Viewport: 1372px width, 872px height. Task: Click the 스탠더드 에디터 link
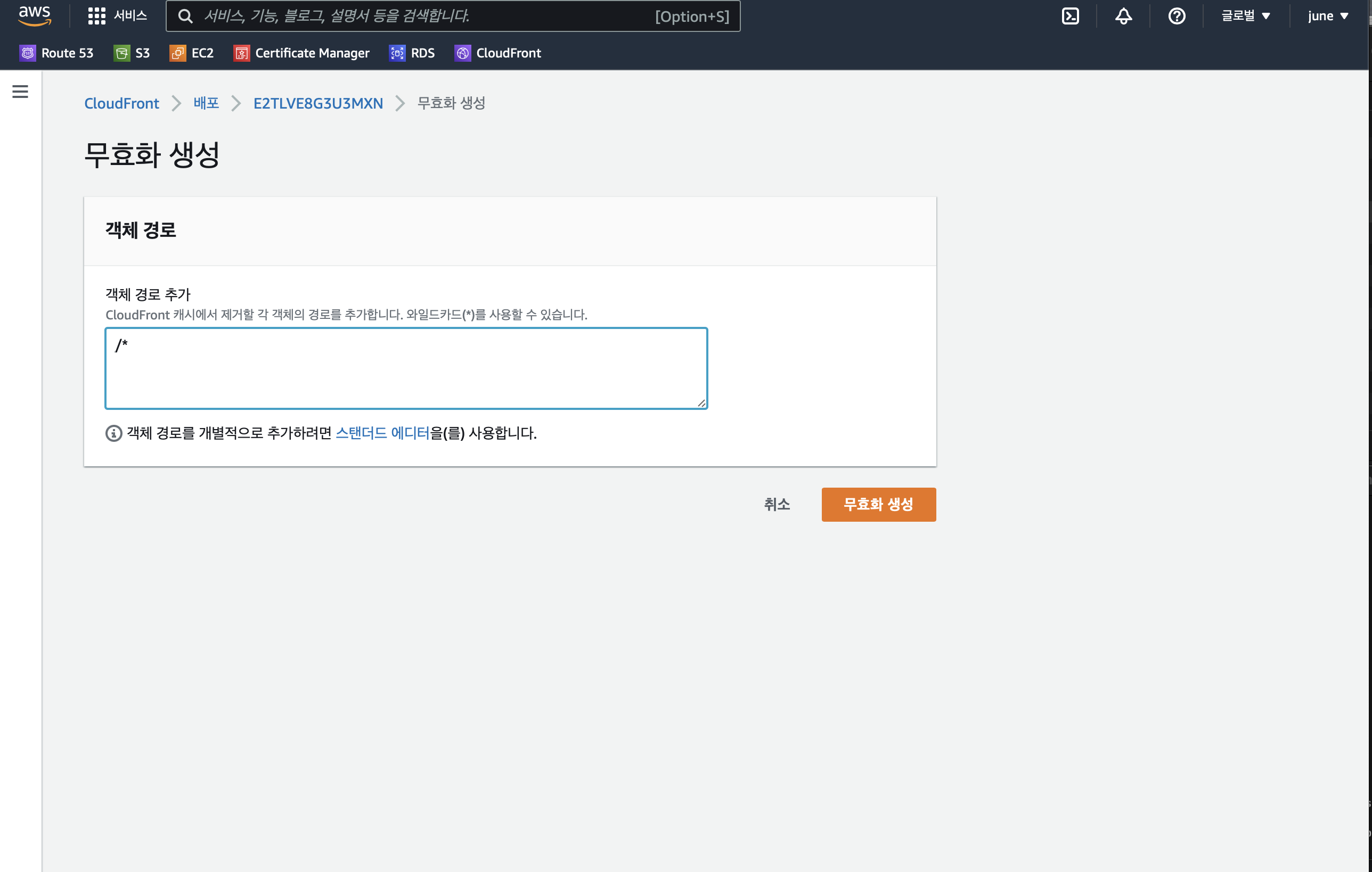pos(382,433)
